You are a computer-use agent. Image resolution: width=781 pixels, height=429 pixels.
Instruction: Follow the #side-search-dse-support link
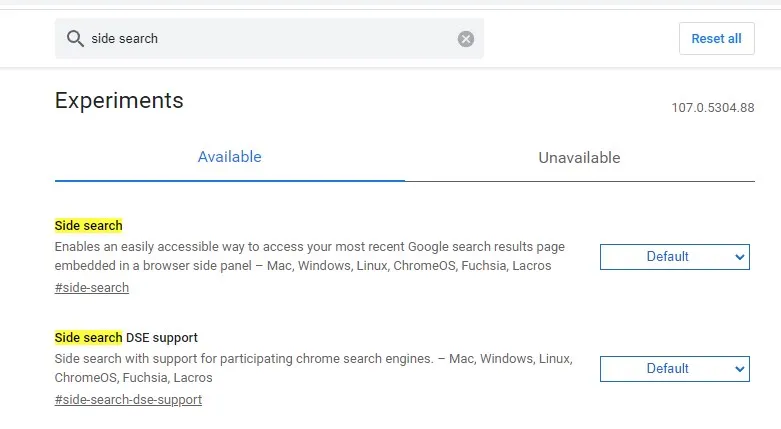pyautogui.click(x=128, y=400)
